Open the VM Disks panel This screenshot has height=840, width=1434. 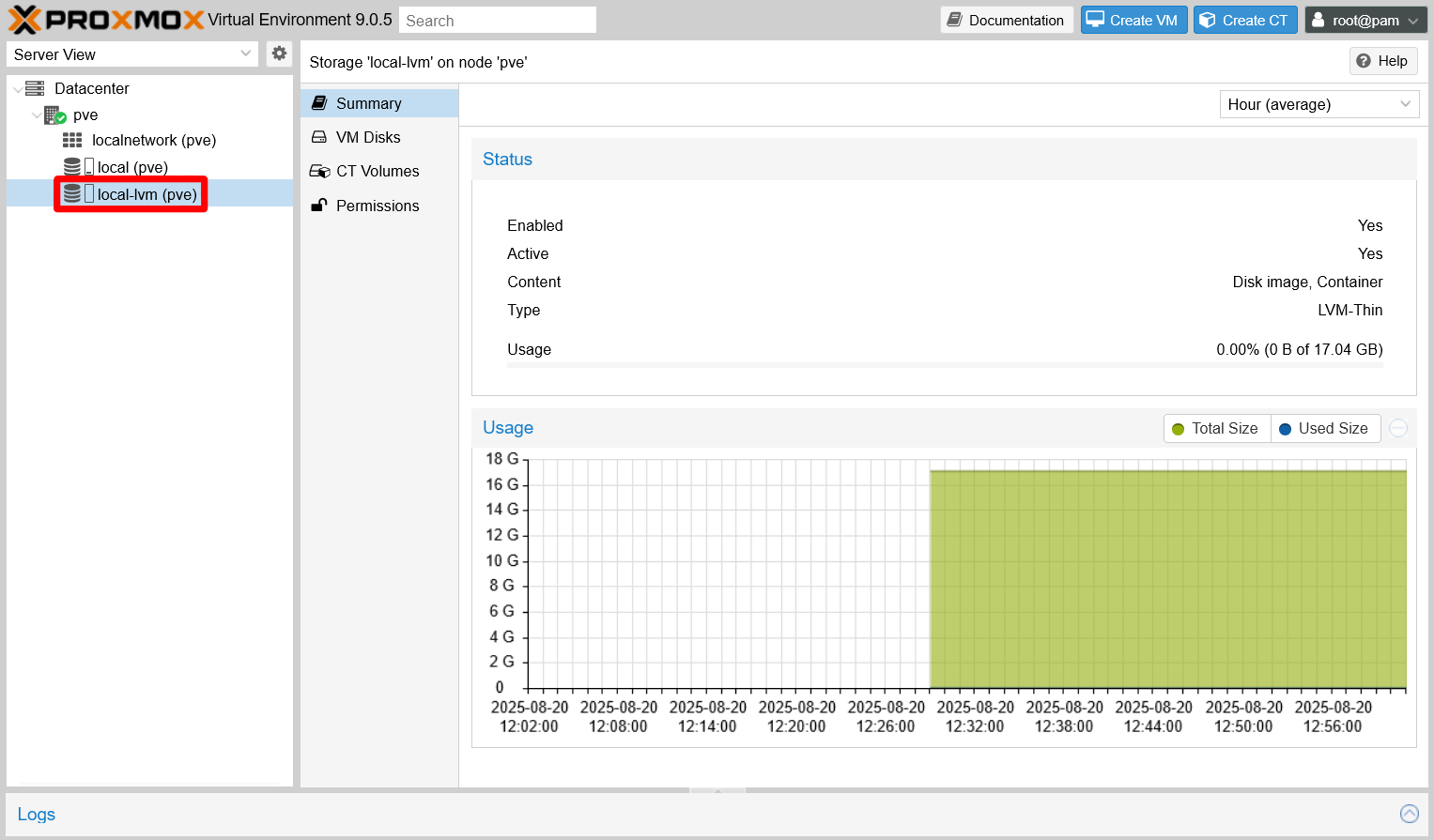click(x=367, y=137)
